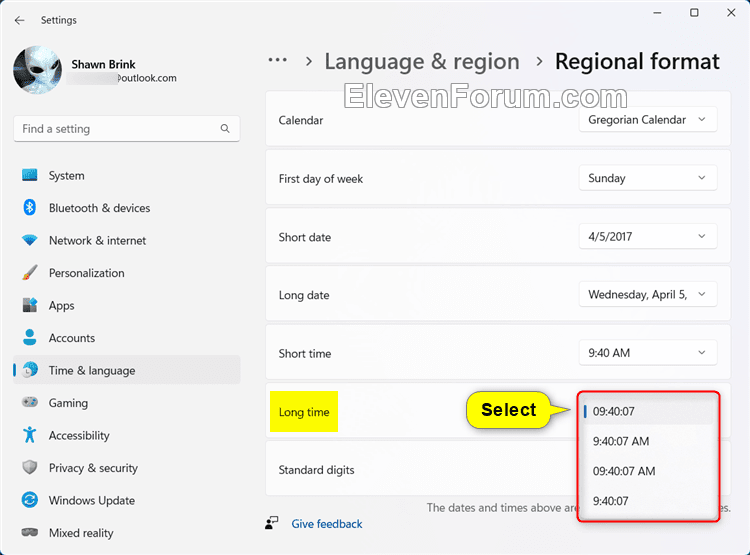Image resolution: width=750 pixels, height=555 pixels.
Task: Click the Apps icon in the sidebar
Action: (x=30, y=305)
